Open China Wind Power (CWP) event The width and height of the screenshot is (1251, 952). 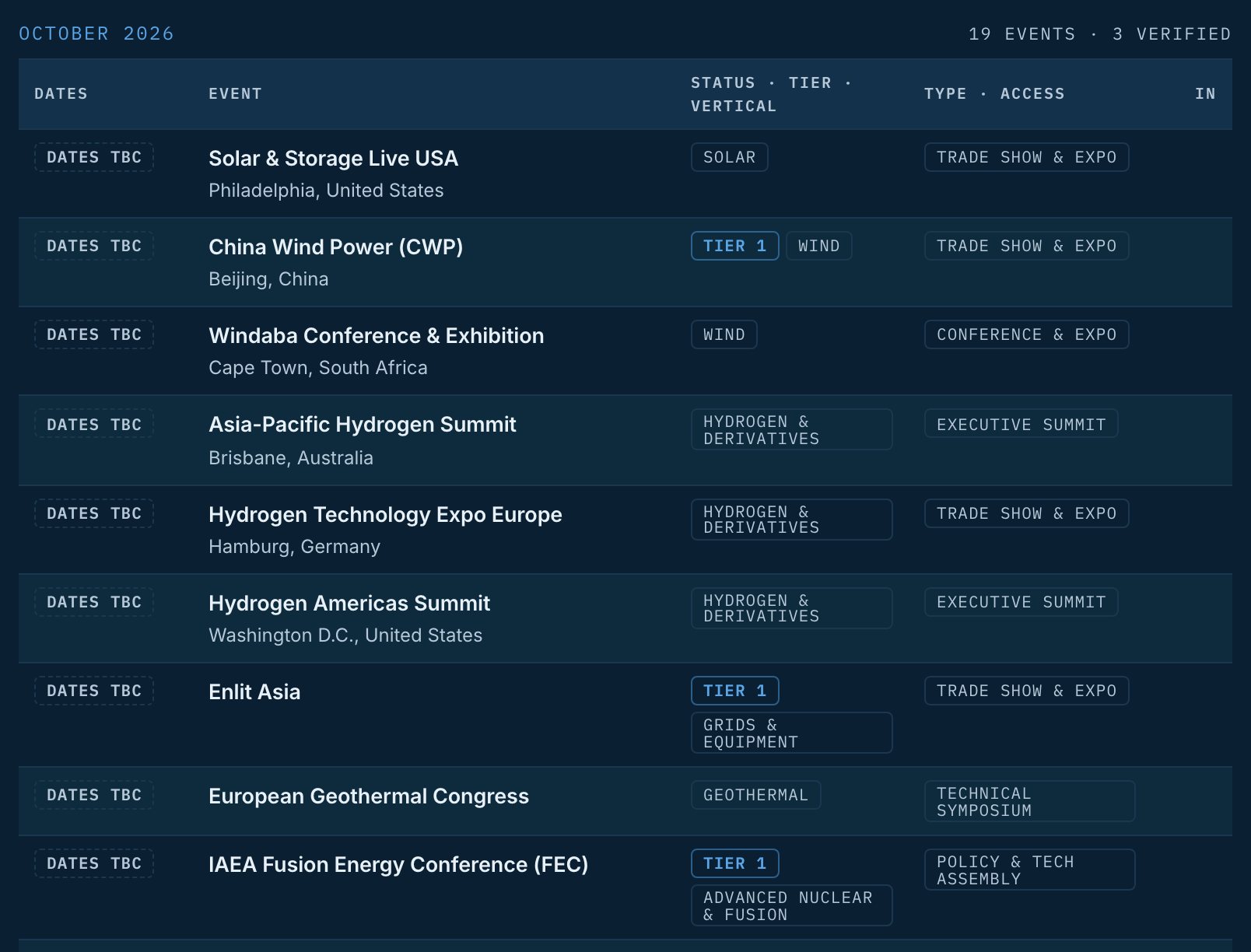point(335,247)
